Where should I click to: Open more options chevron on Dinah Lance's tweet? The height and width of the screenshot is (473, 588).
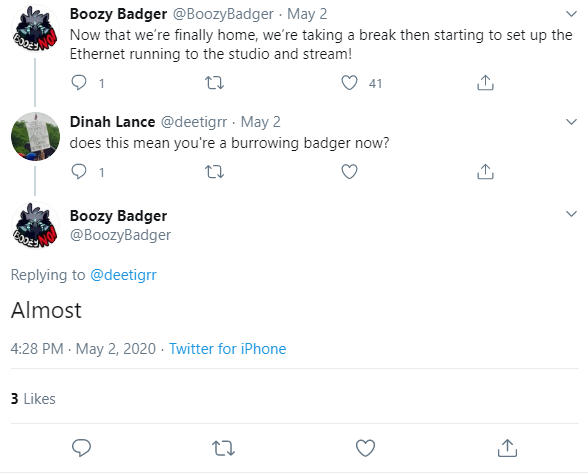571,122
